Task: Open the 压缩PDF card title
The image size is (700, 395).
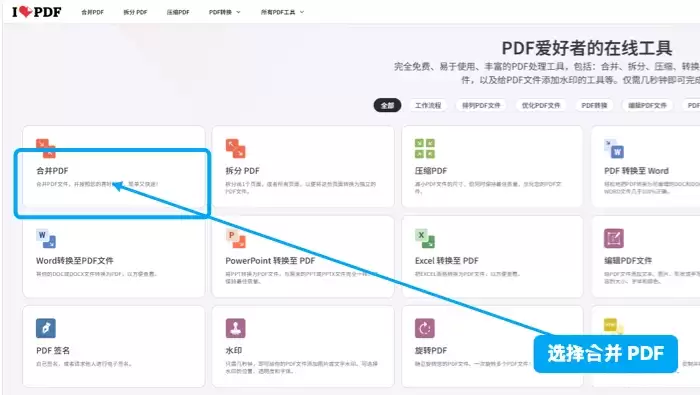Action: click(x=431, y=170)
